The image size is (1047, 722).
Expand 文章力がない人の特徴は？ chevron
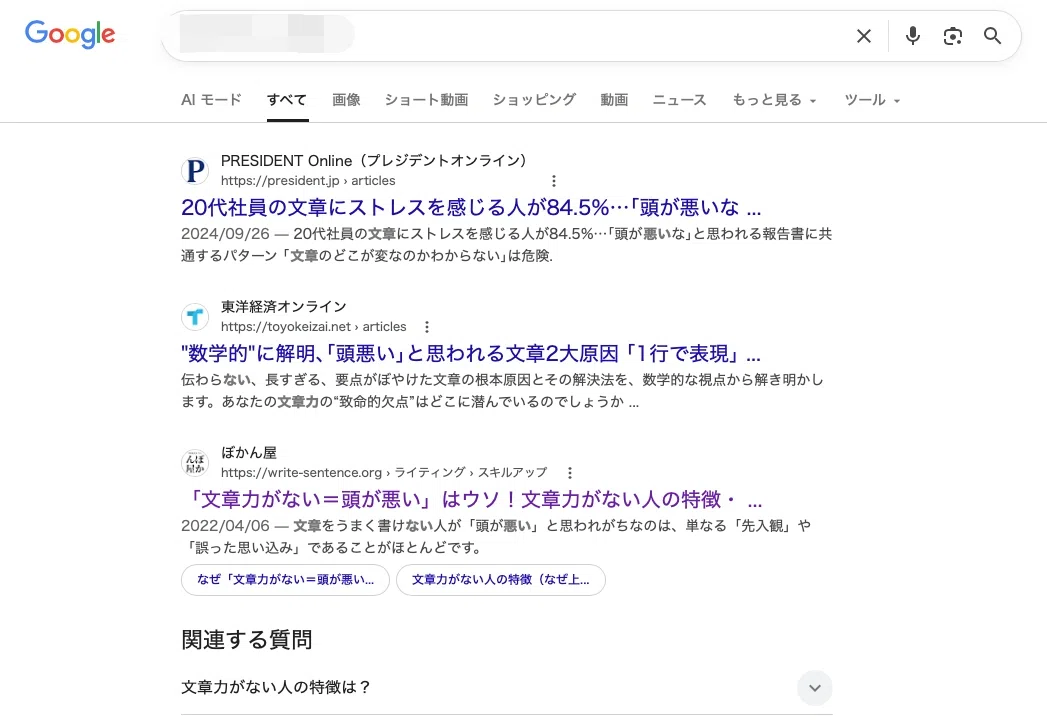(815, 688)
